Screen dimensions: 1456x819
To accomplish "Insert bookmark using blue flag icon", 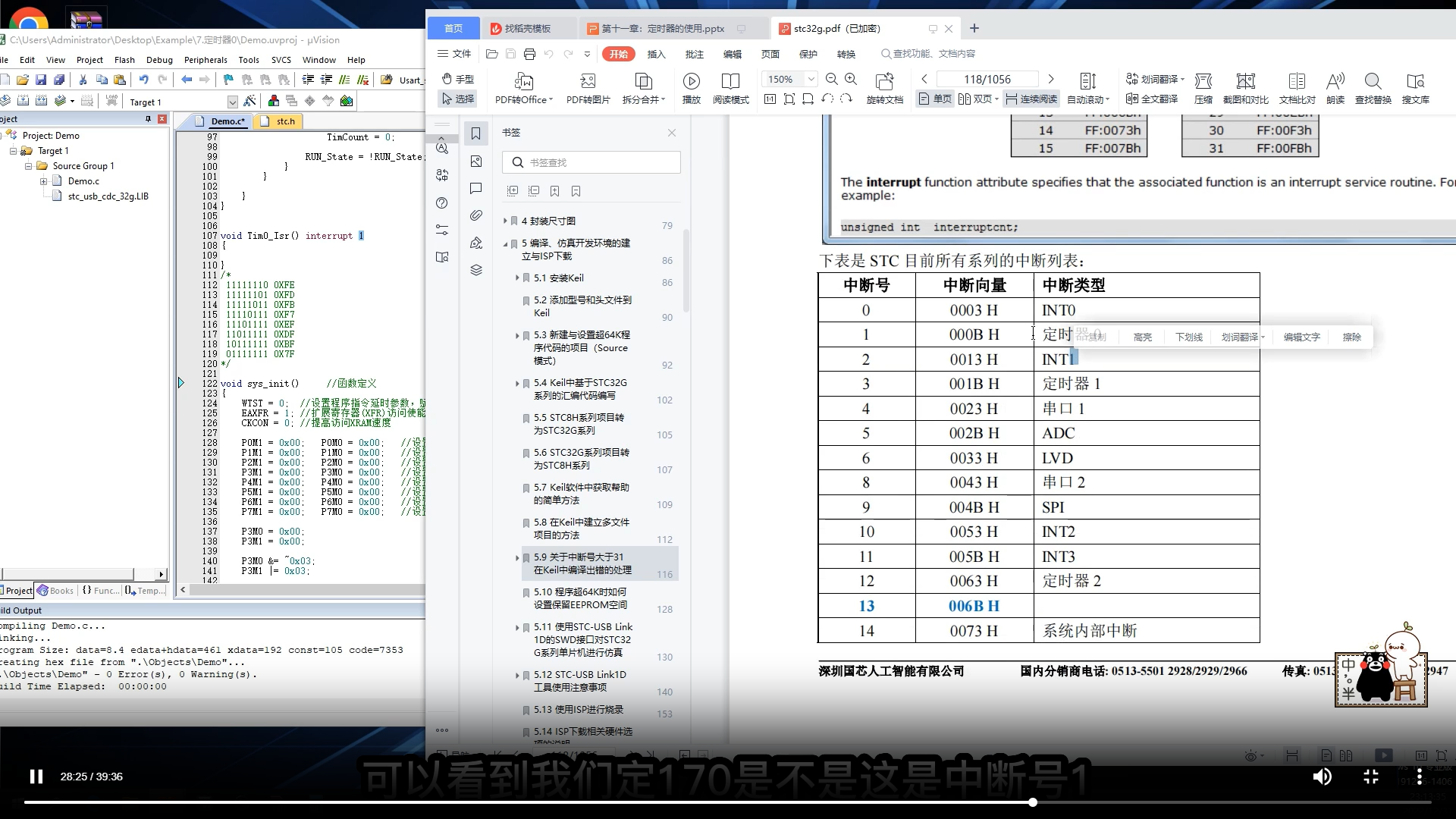I will pyautogui.click(x=228, y=80).
